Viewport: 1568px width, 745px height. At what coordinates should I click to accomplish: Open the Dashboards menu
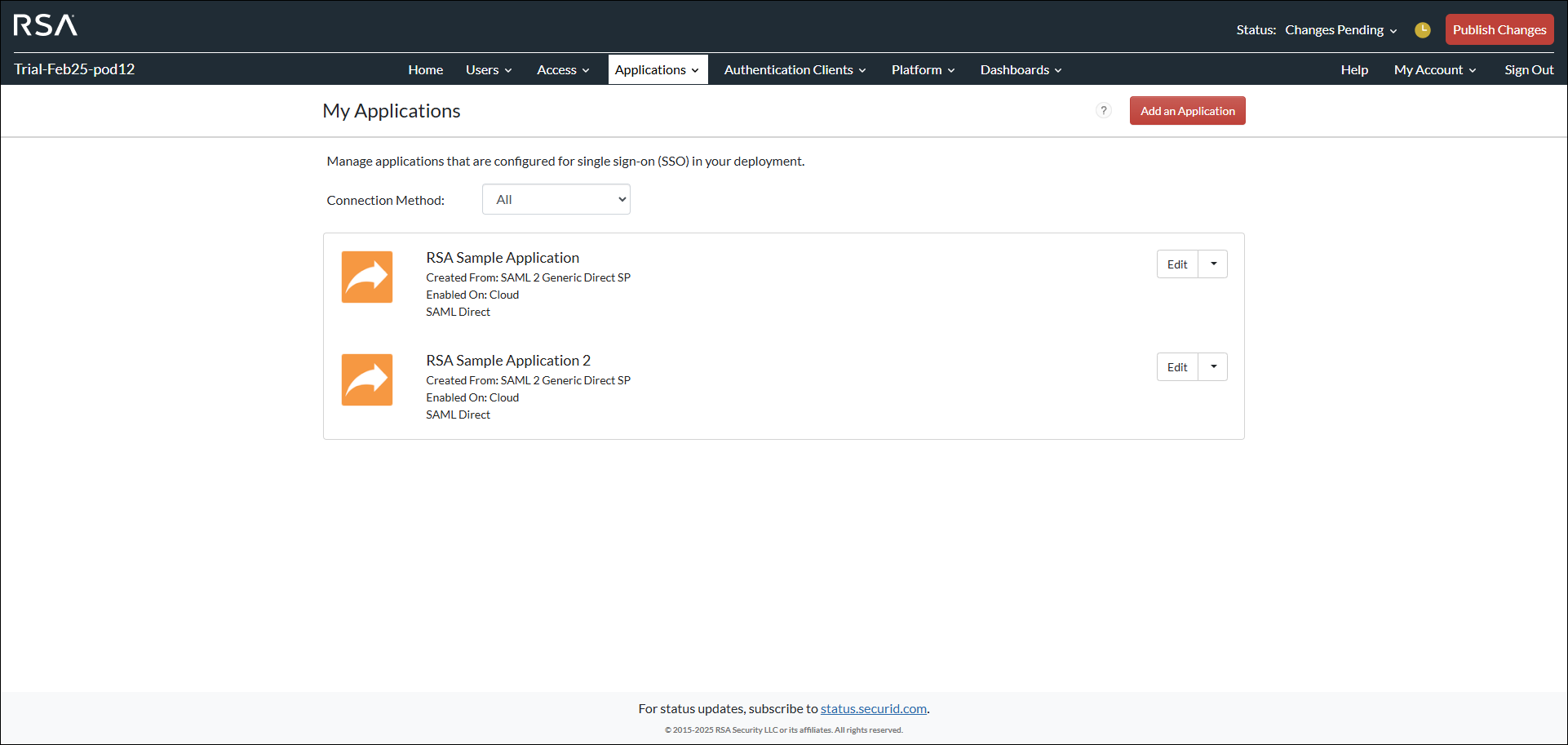point(1021,70)
